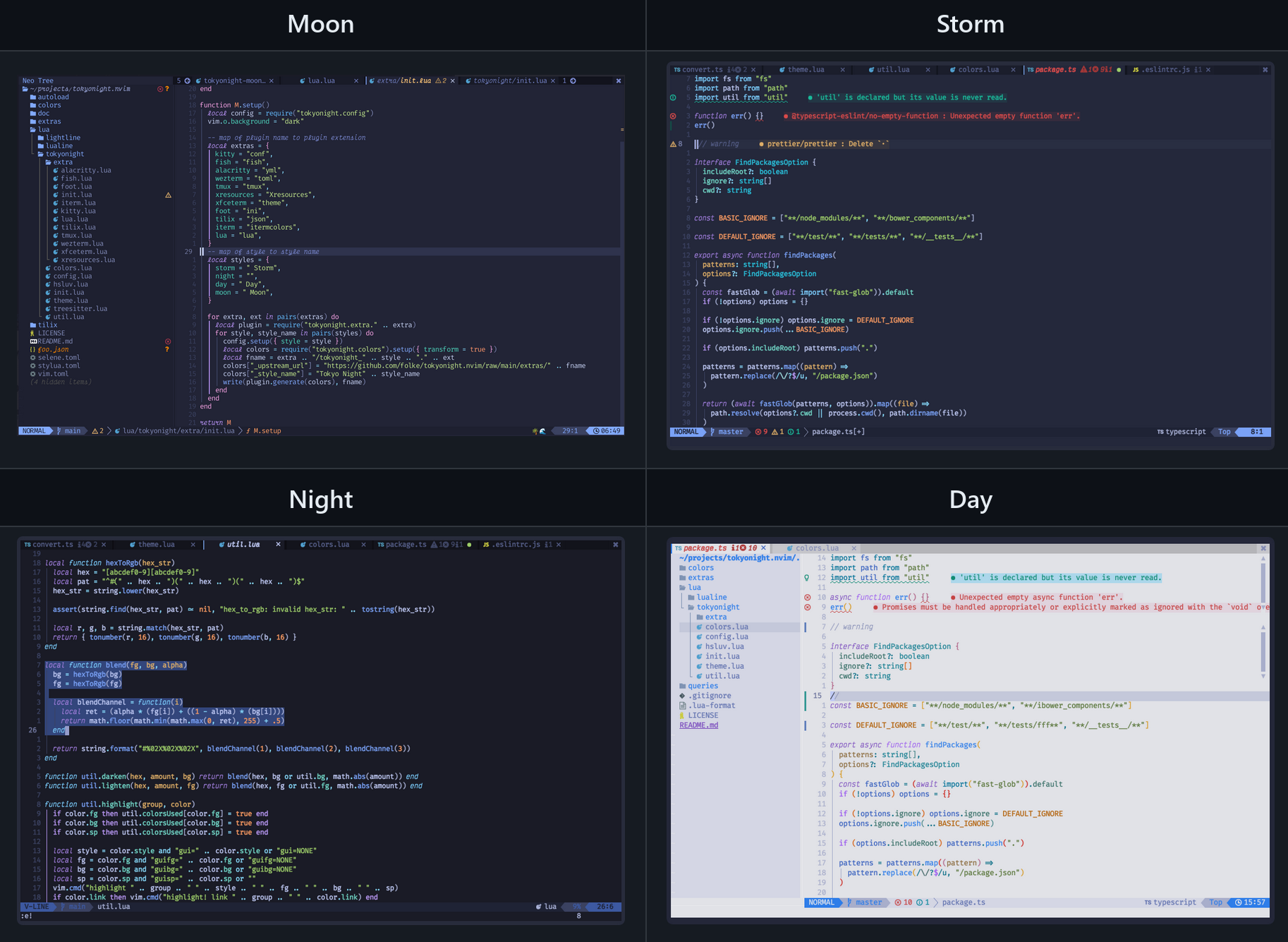
Task: Click the error count 9 in Storm statusline
Action: 761,432
